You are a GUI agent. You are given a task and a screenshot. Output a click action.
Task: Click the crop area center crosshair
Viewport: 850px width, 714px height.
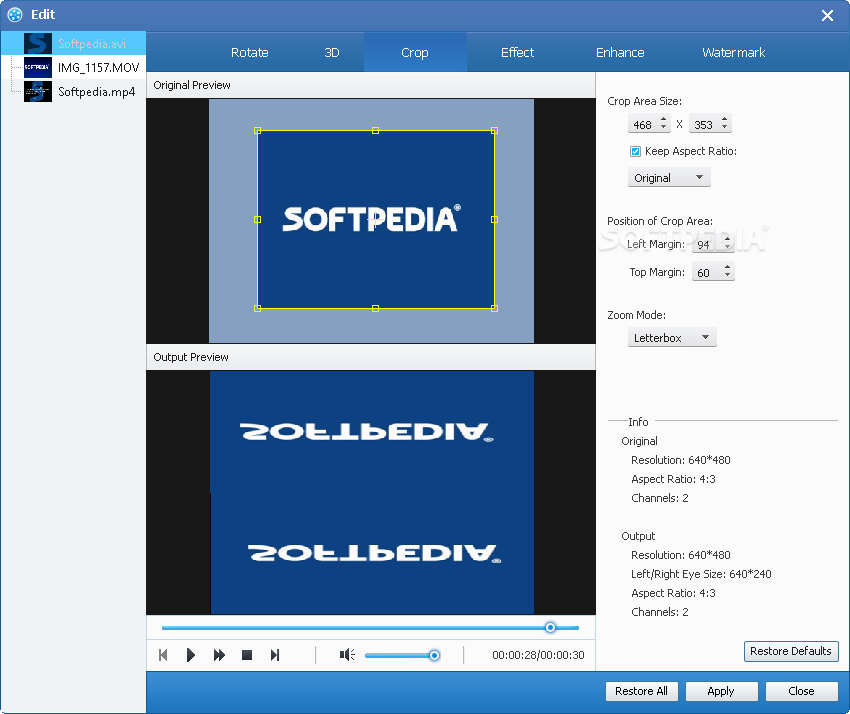[x=375, y=220]
